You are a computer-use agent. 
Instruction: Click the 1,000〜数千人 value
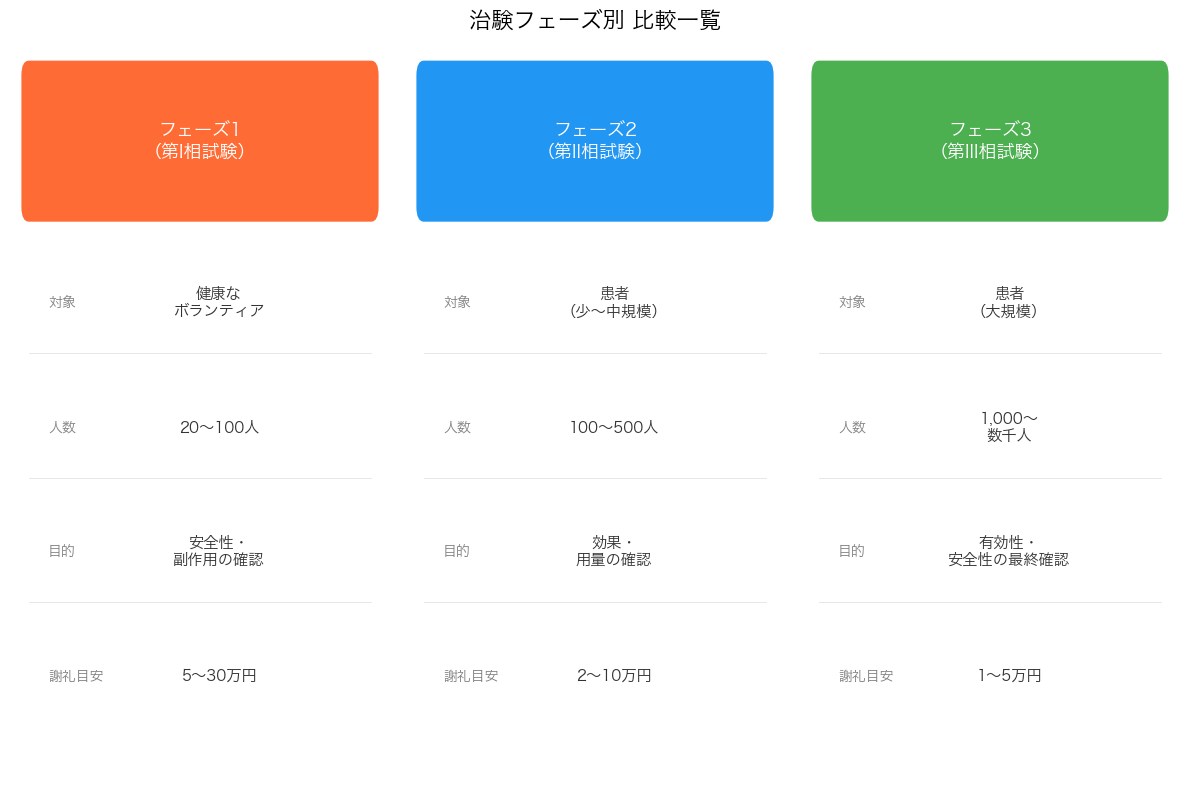coord(1009,426)
